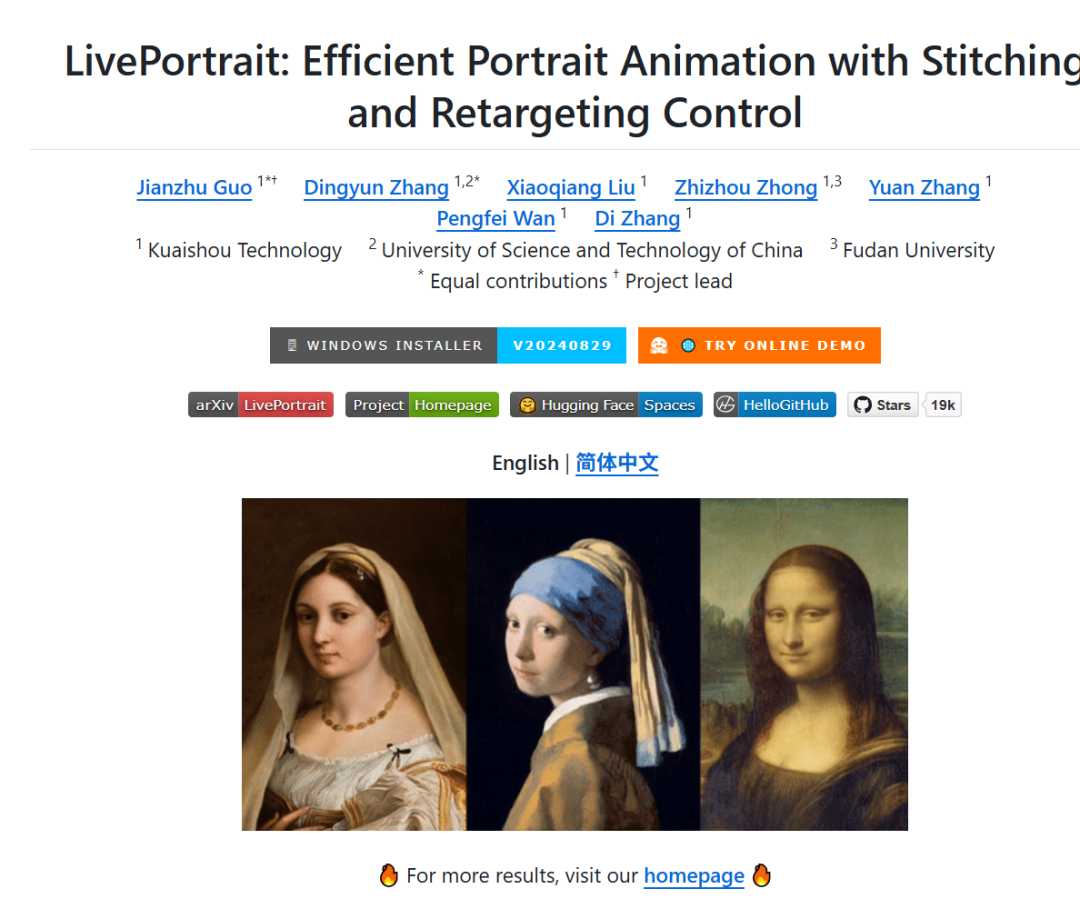This screenshot has width=1080, height=919.
Task: Open Yuan Zhang author link
Action: coord(924,187)
